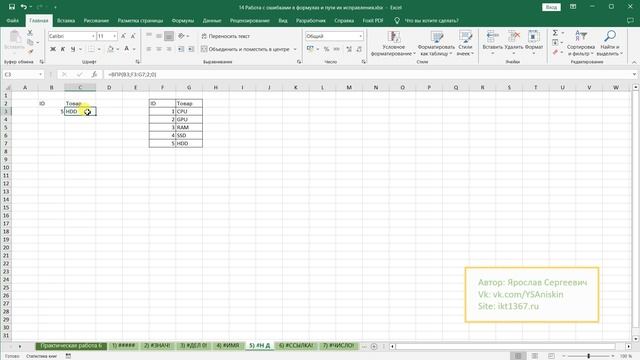Save the workbook with the floppy icon

pyautogui.click(x=12, y=7)
